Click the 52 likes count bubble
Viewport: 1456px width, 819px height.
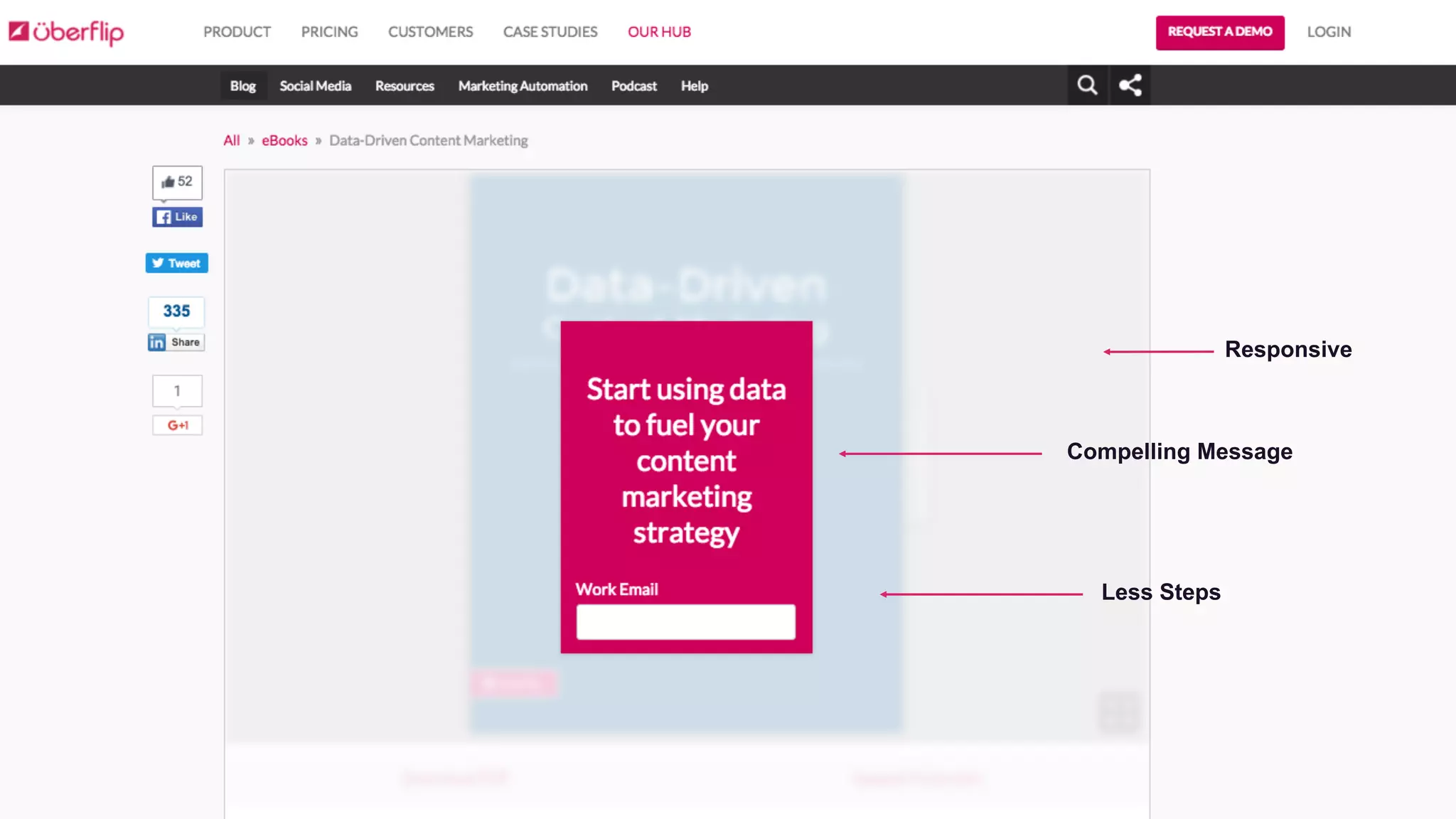point(178,182)
